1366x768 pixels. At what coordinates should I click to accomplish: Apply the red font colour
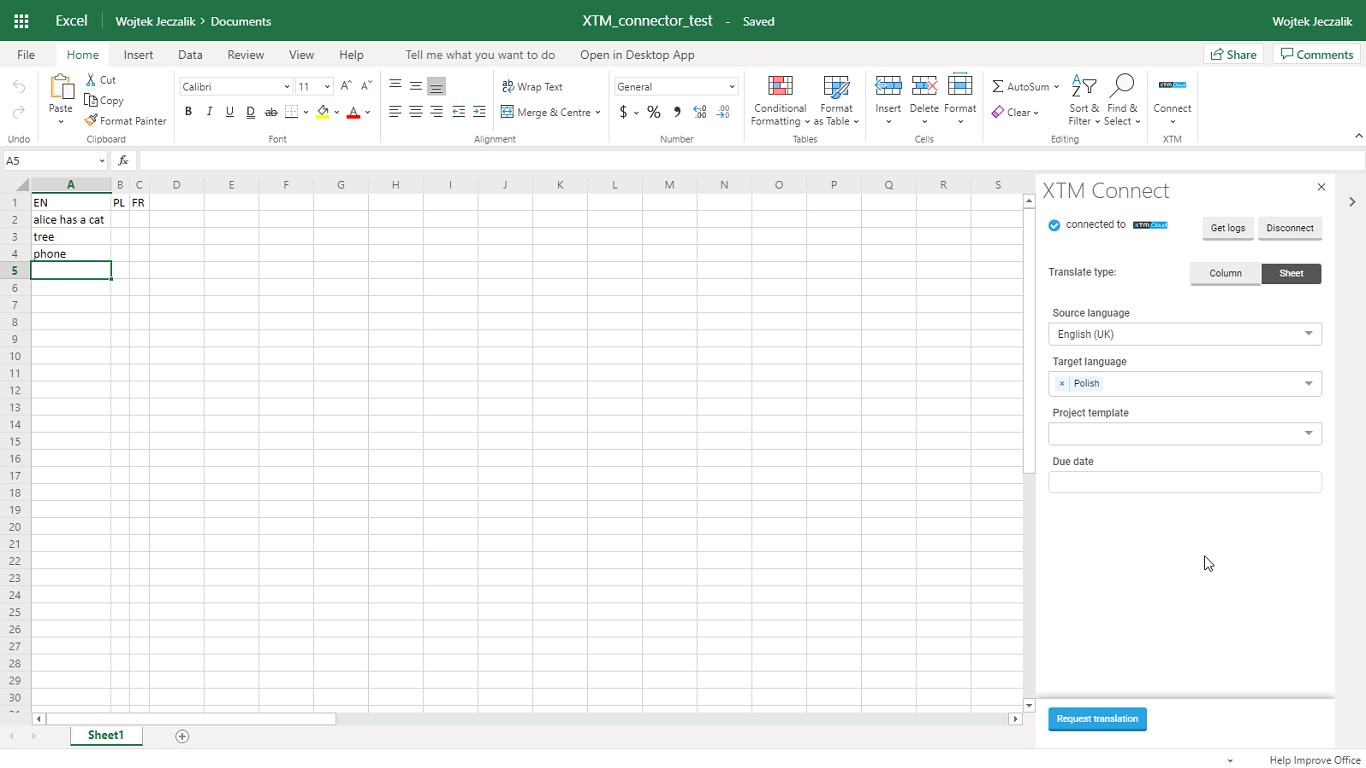point(353,112)
